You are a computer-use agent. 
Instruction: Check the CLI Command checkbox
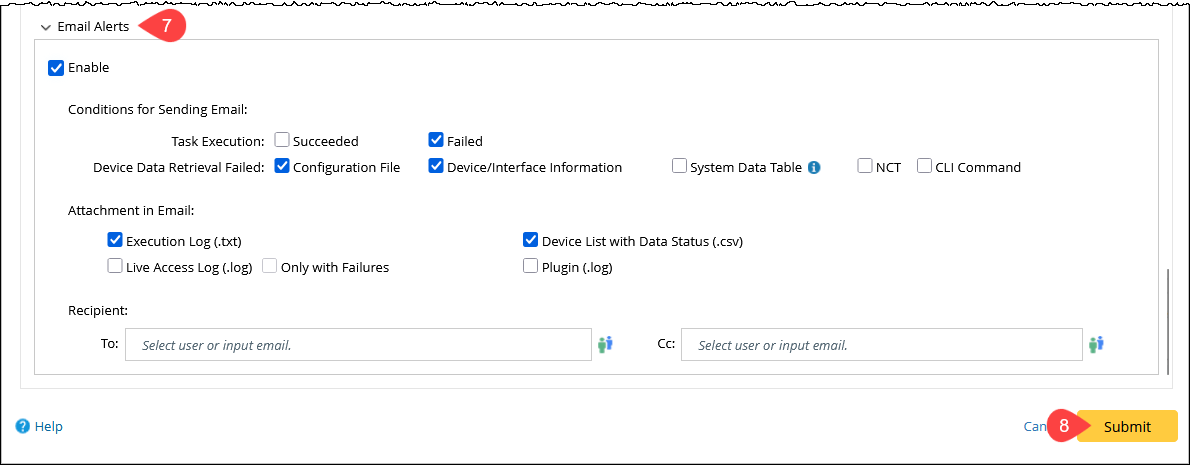click(924, 167)
